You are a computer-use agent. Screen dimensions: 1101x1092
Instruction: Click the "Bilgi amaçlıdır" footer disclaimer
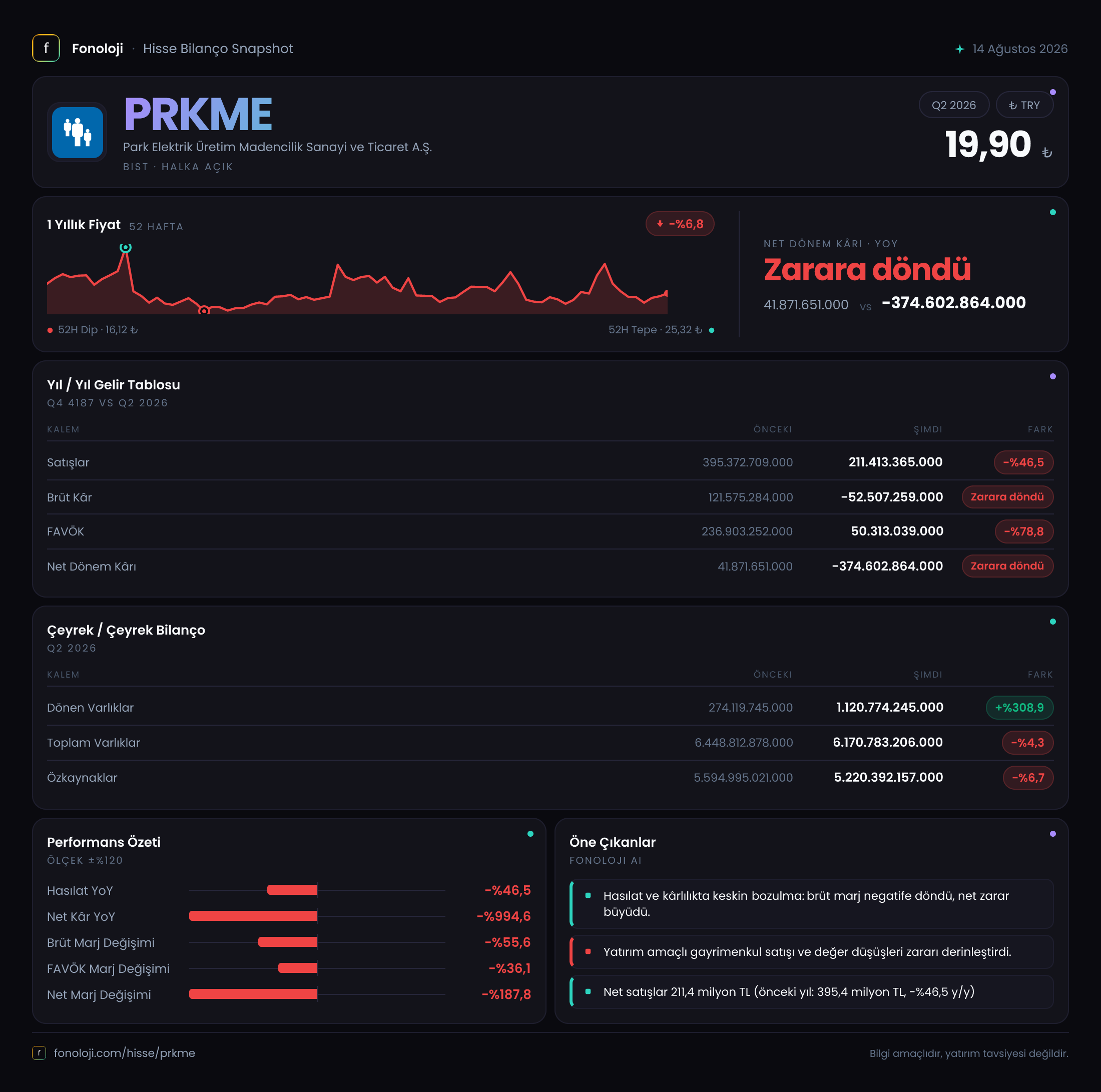(969, 1053)
